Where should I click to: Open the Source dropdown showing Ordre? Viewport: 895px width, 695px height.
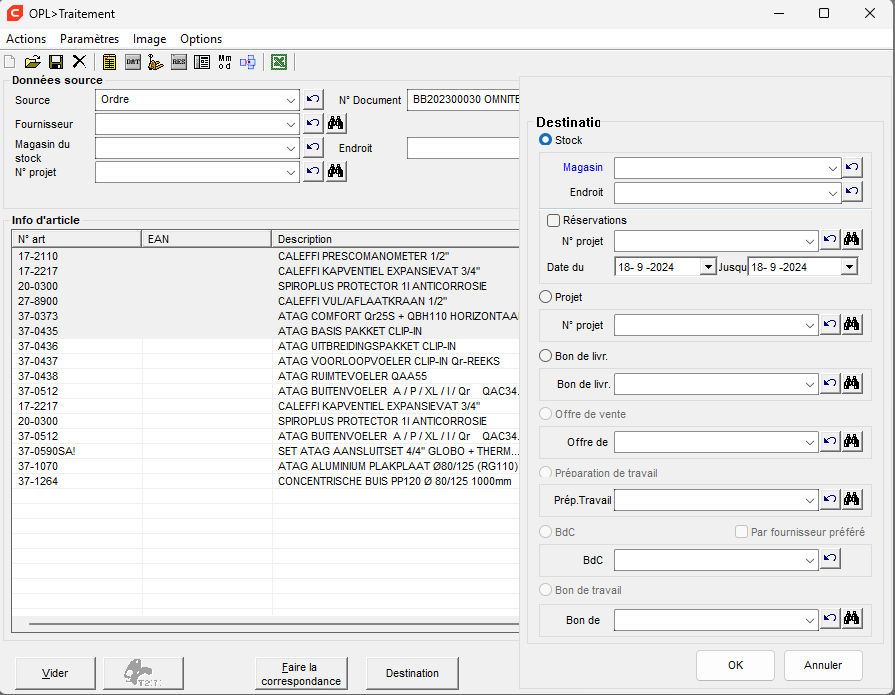pyautogui.click(x=291, y=100)
